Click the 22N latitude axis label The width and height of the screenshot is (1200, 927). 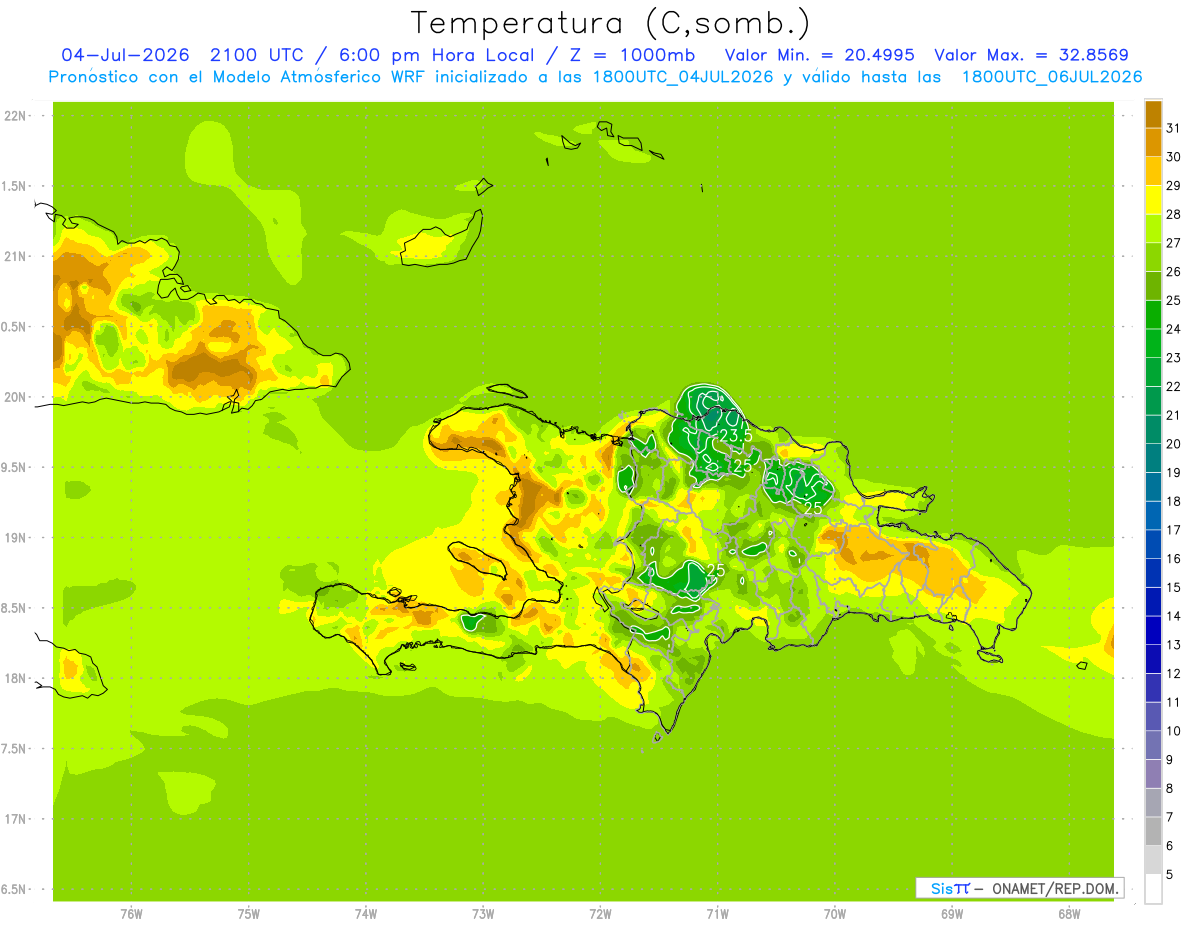tap(14, 116)
